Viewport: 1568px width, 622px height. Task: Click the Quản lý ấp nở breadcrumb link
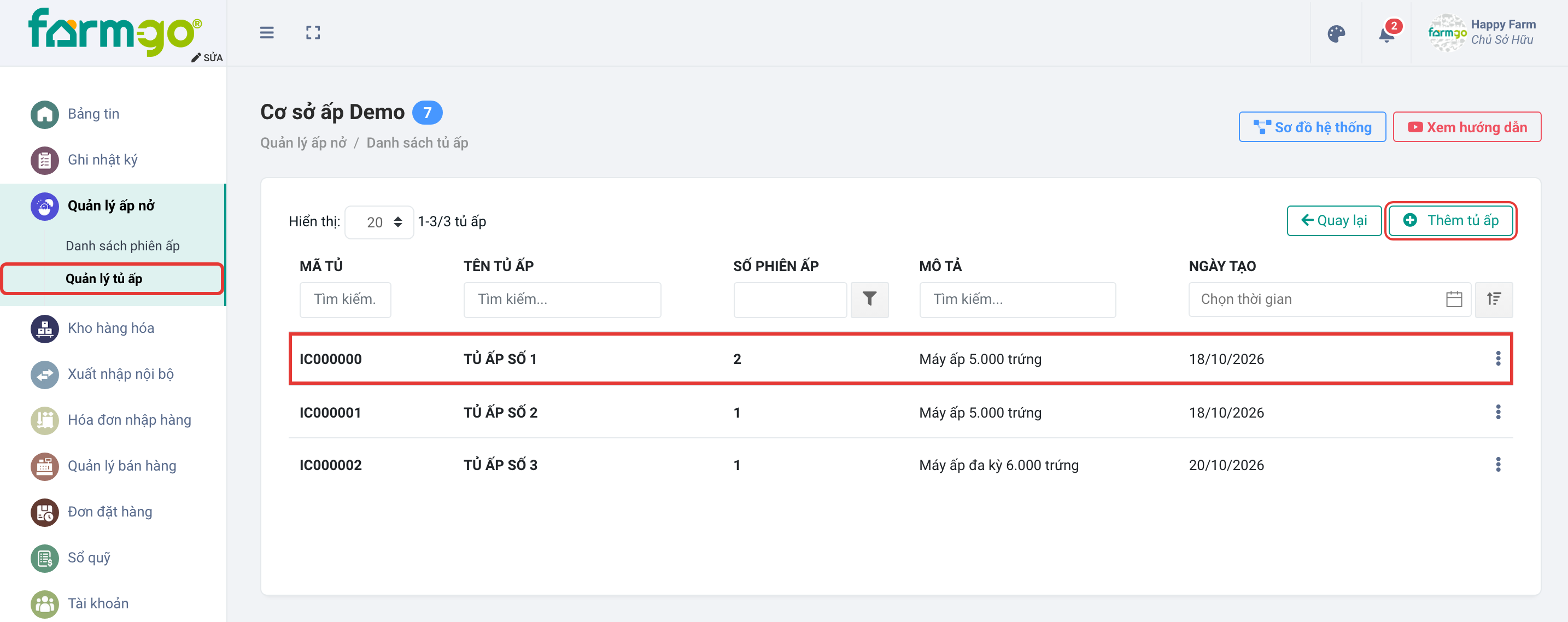pyautogui.click(x=303, y=143)
